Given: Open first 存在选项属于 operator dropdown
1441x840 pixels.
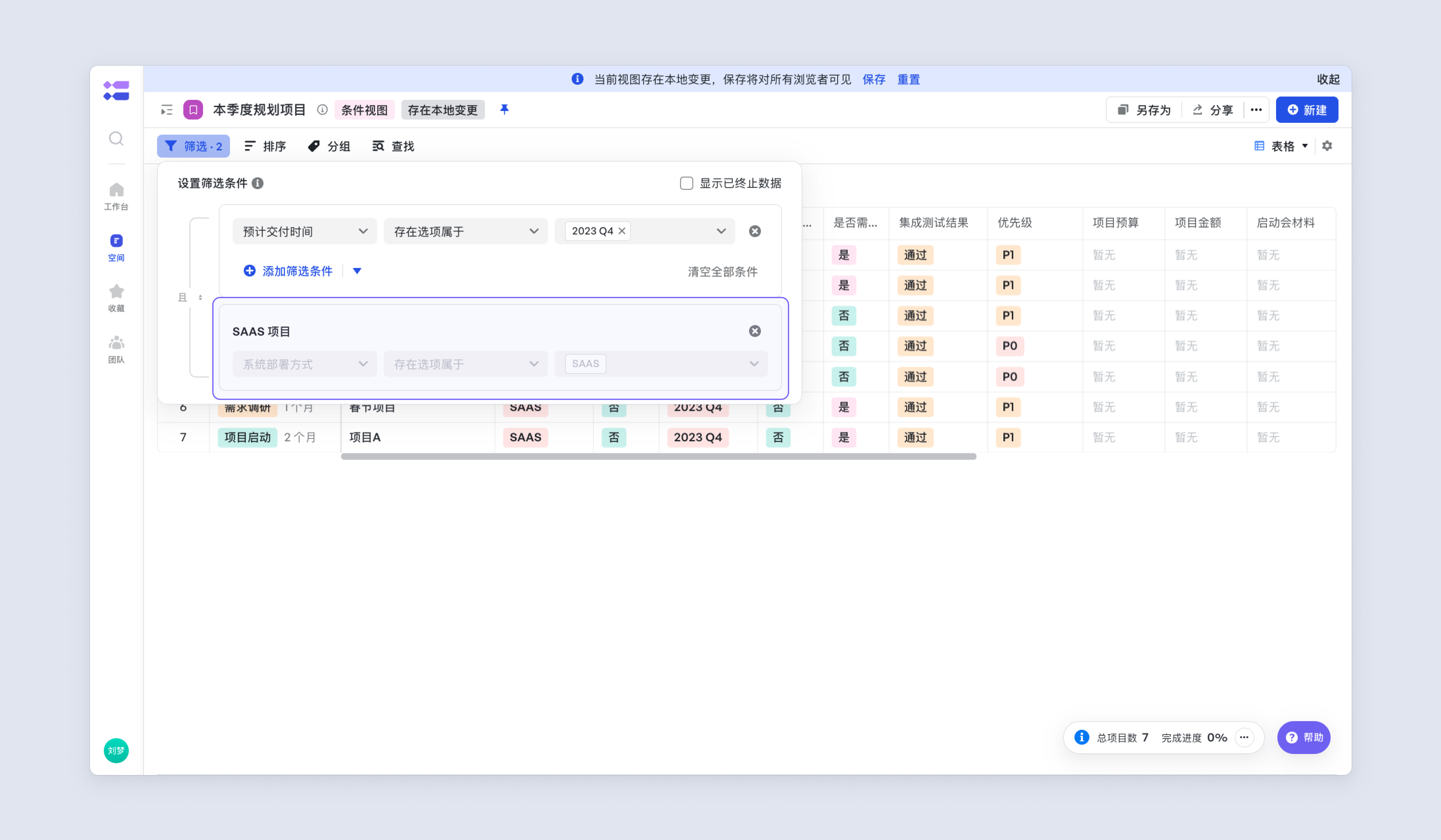Looking at the screenshot, I should point(466,231).
